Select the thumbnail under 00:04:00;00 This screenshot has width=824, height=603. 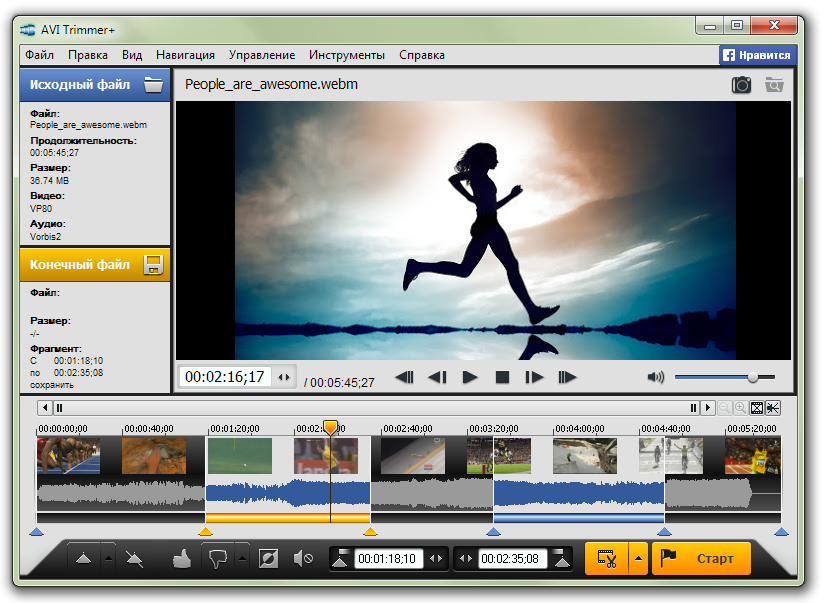tap(585, 456)
